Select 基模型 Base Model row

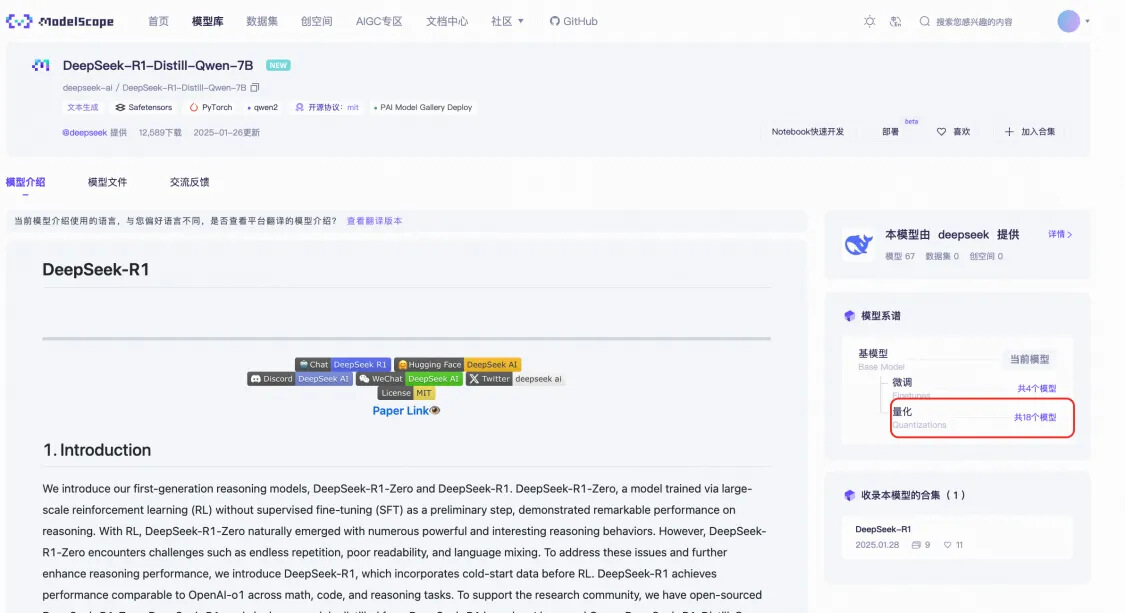(958, 360)
